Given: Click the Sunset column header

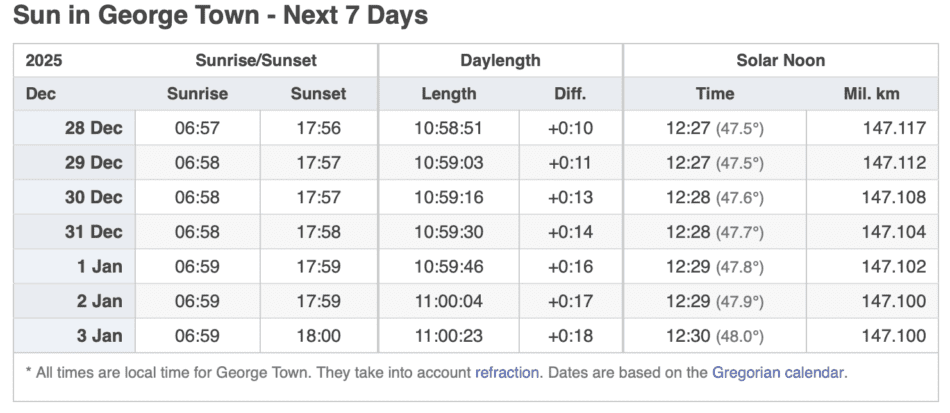Looking at the screenshot, I should 318,94.
